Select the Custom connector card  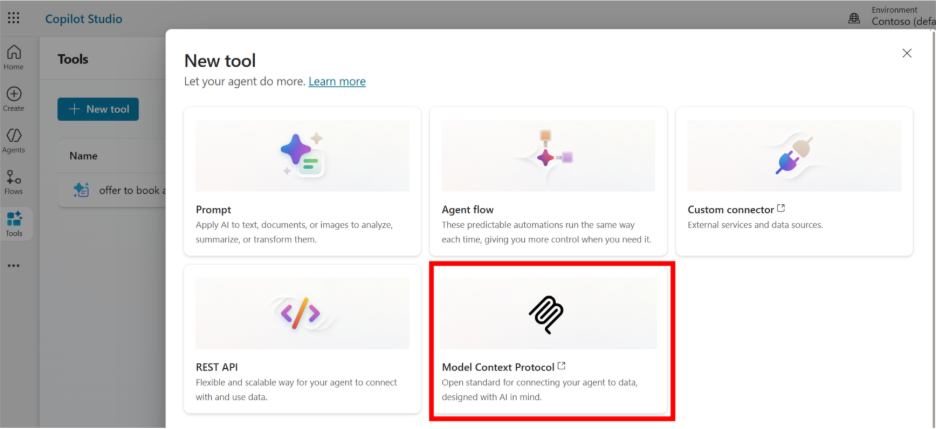[x=794, y=180]
